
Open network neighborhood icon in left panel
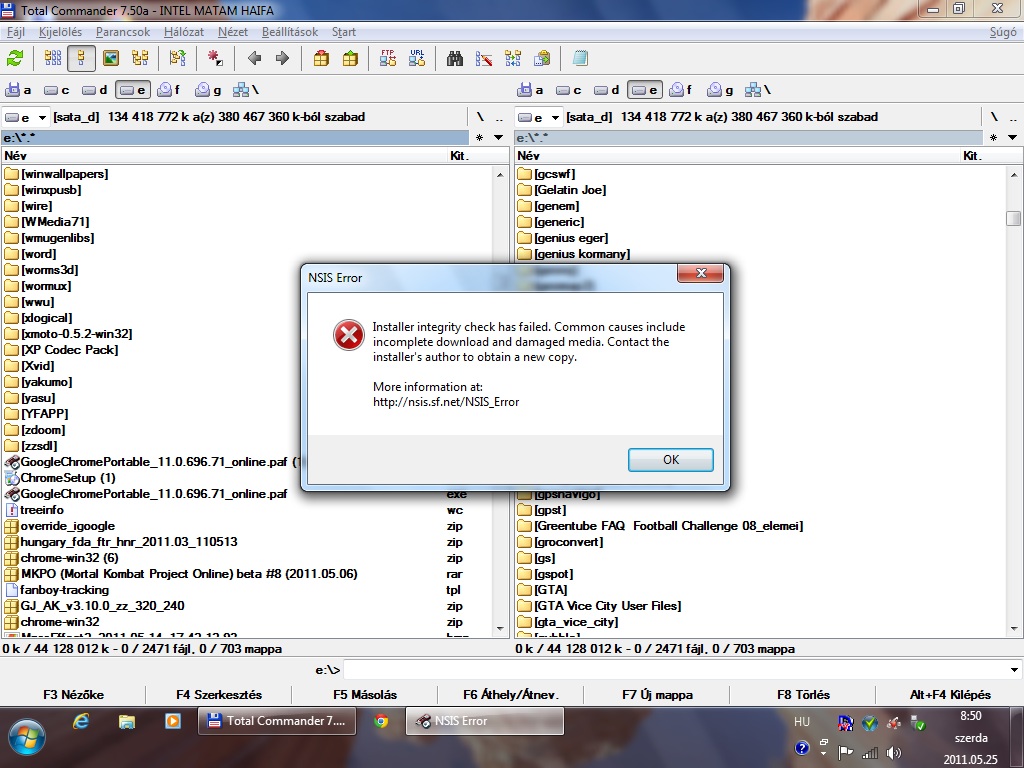click(246, 90)
